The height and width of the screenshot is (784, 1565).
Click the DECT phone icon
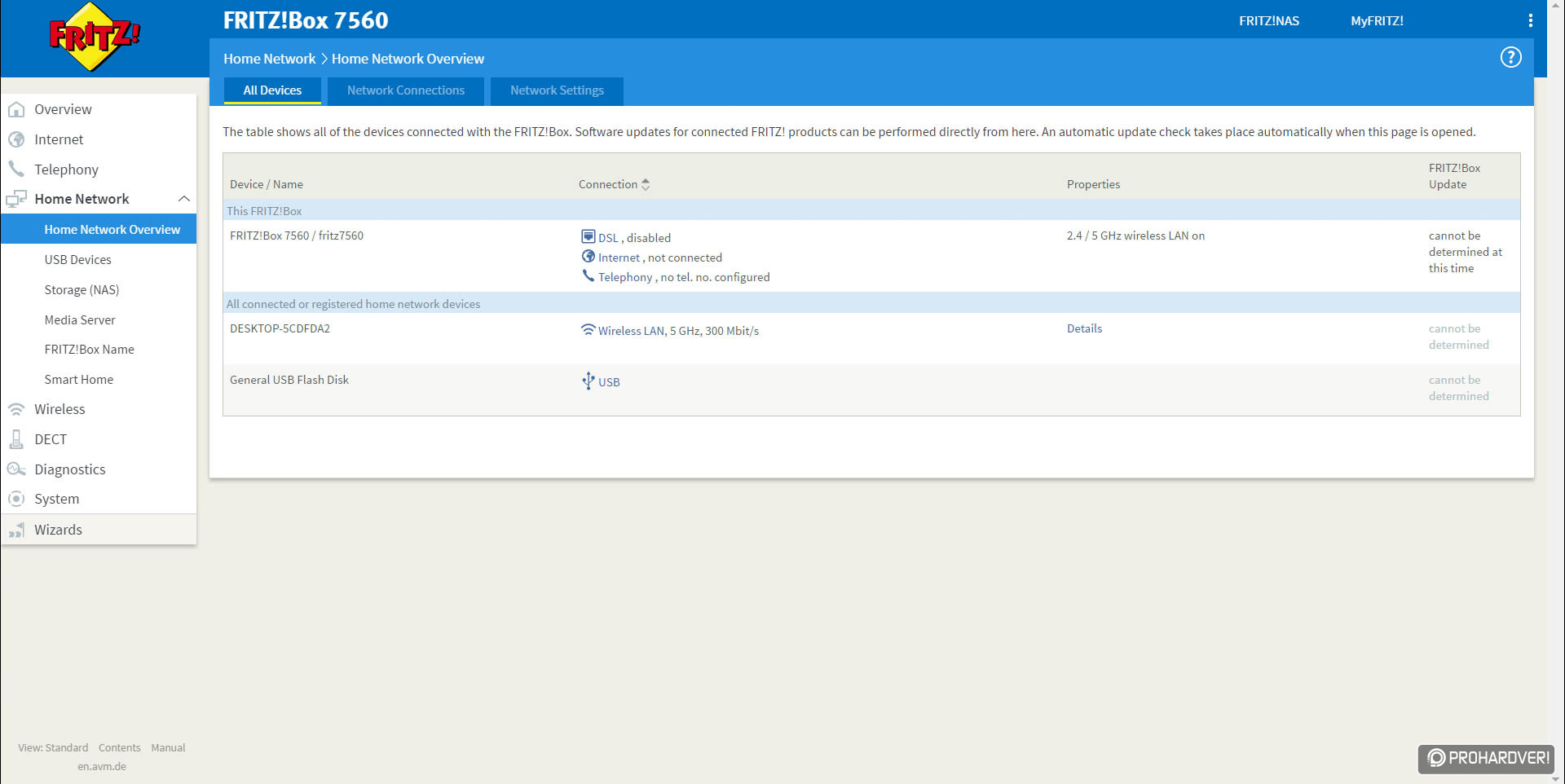[16, 439]
